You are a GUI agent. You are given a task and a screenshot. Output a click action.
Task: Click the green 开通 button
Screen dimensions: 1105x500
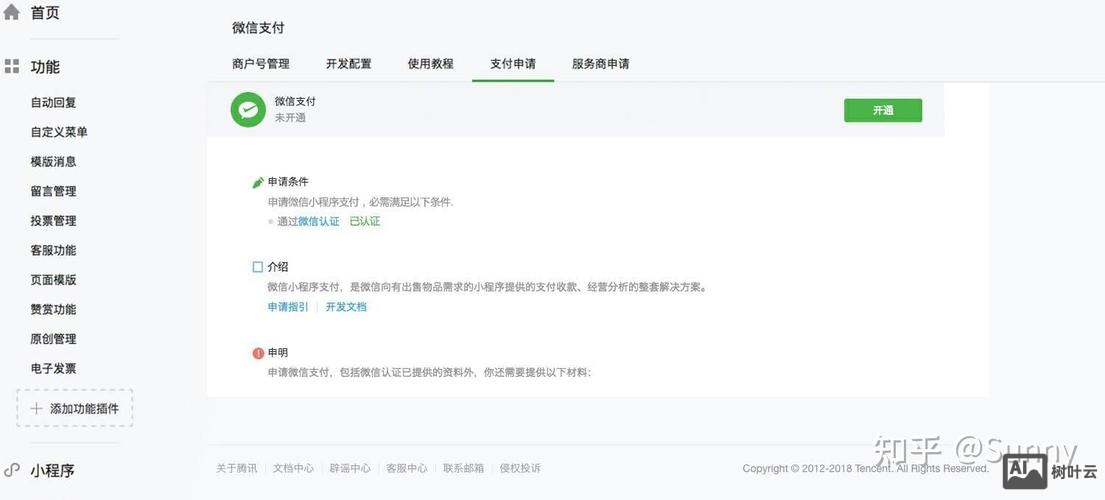click(883, 111)
